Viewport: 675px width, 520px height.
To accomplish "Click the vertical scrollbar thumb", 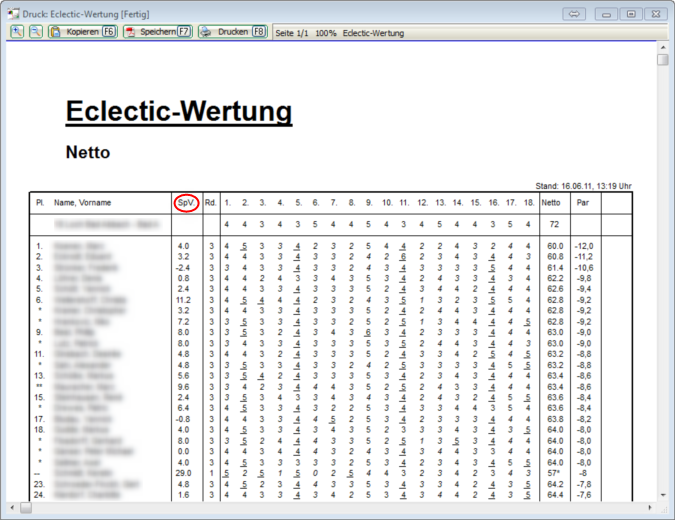I will pyautogui.click(x=663, y=60).
